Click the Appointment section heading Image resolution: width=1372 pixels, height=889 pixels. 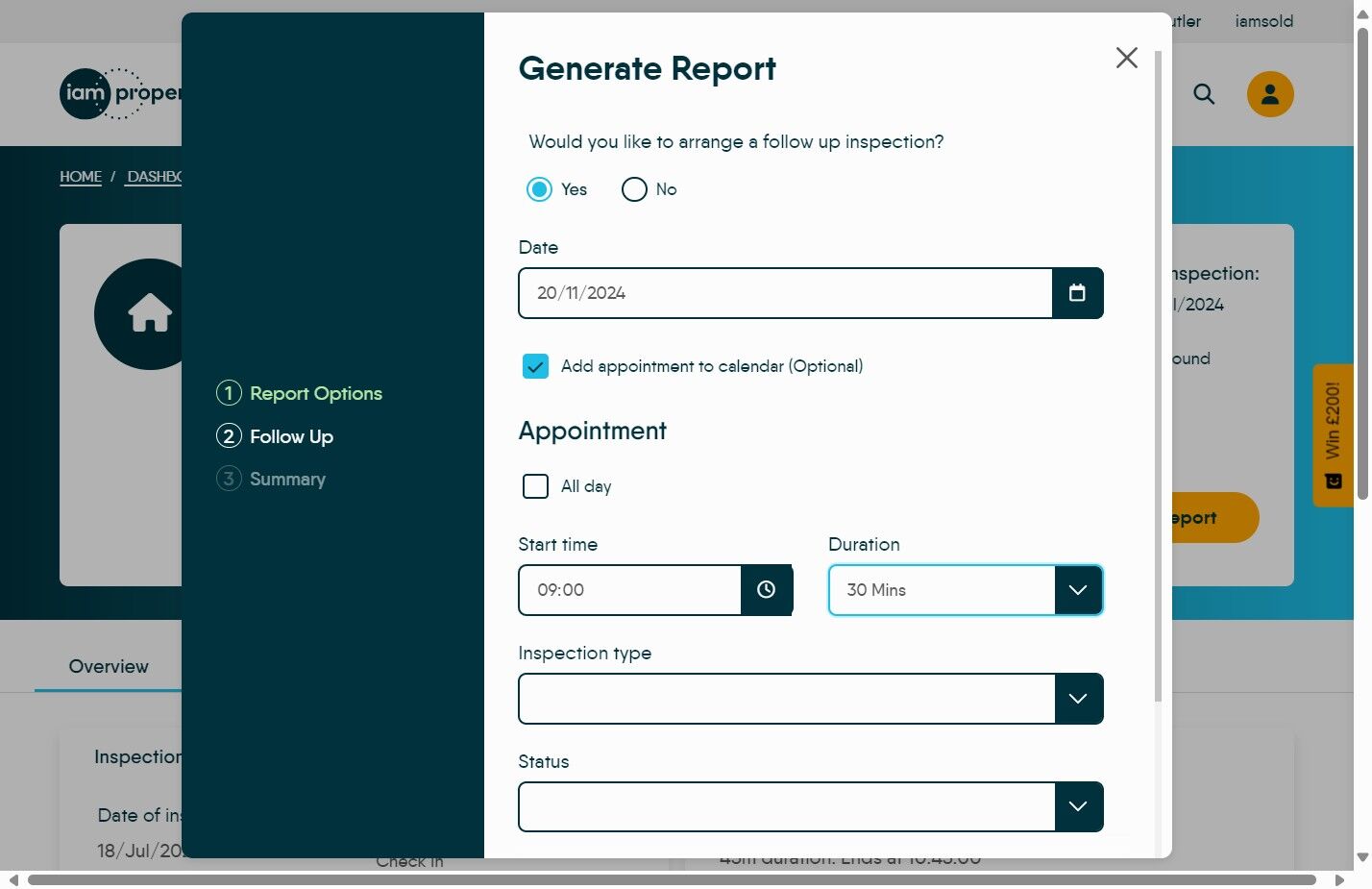(593, 432)
